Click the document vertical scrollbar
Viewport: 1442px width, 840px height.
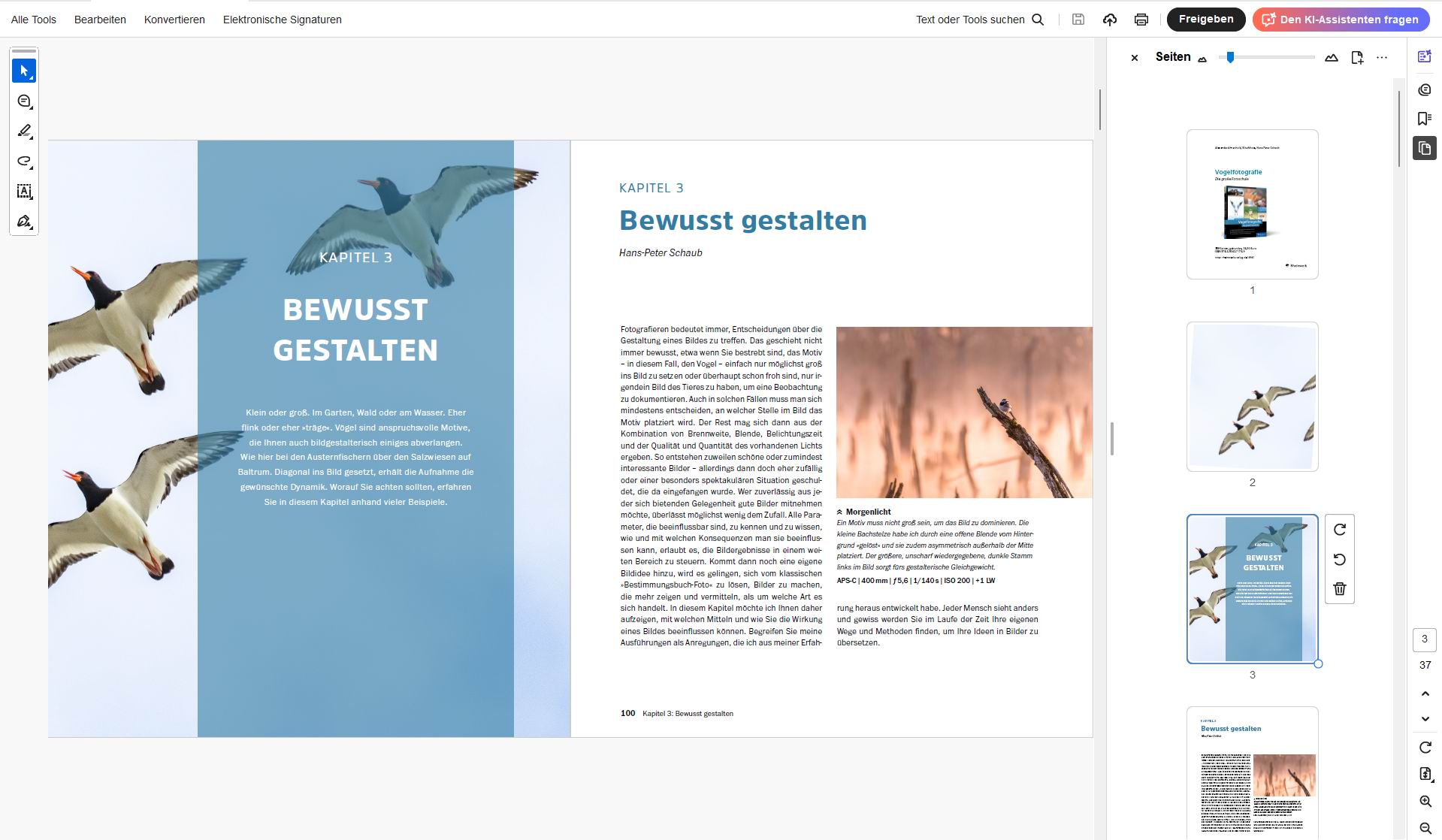coord(1099,110)
